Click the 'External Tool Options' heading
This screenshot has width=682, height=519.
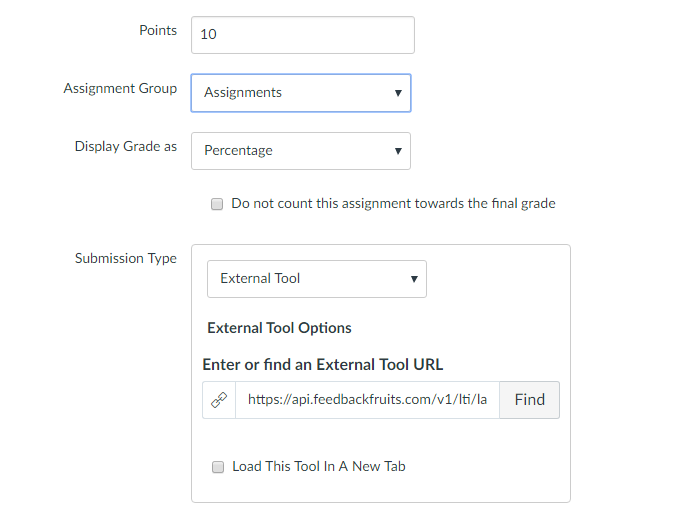[279, 328]
